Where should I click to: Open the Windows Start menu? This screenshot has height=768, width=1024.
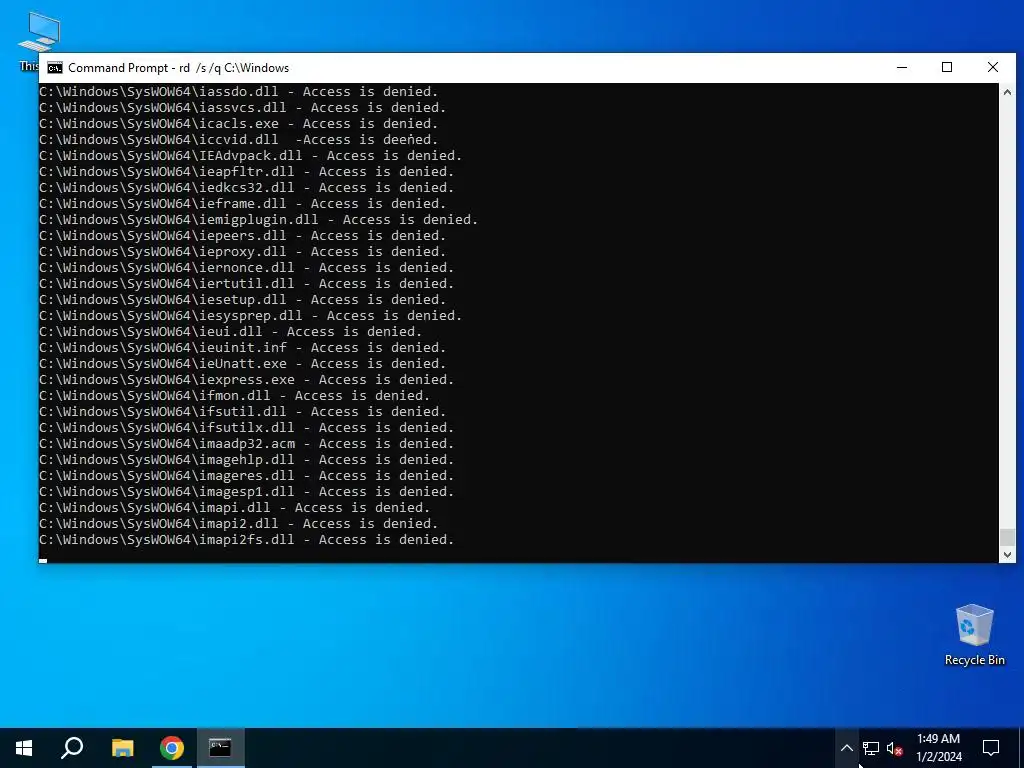click(24, 748)
